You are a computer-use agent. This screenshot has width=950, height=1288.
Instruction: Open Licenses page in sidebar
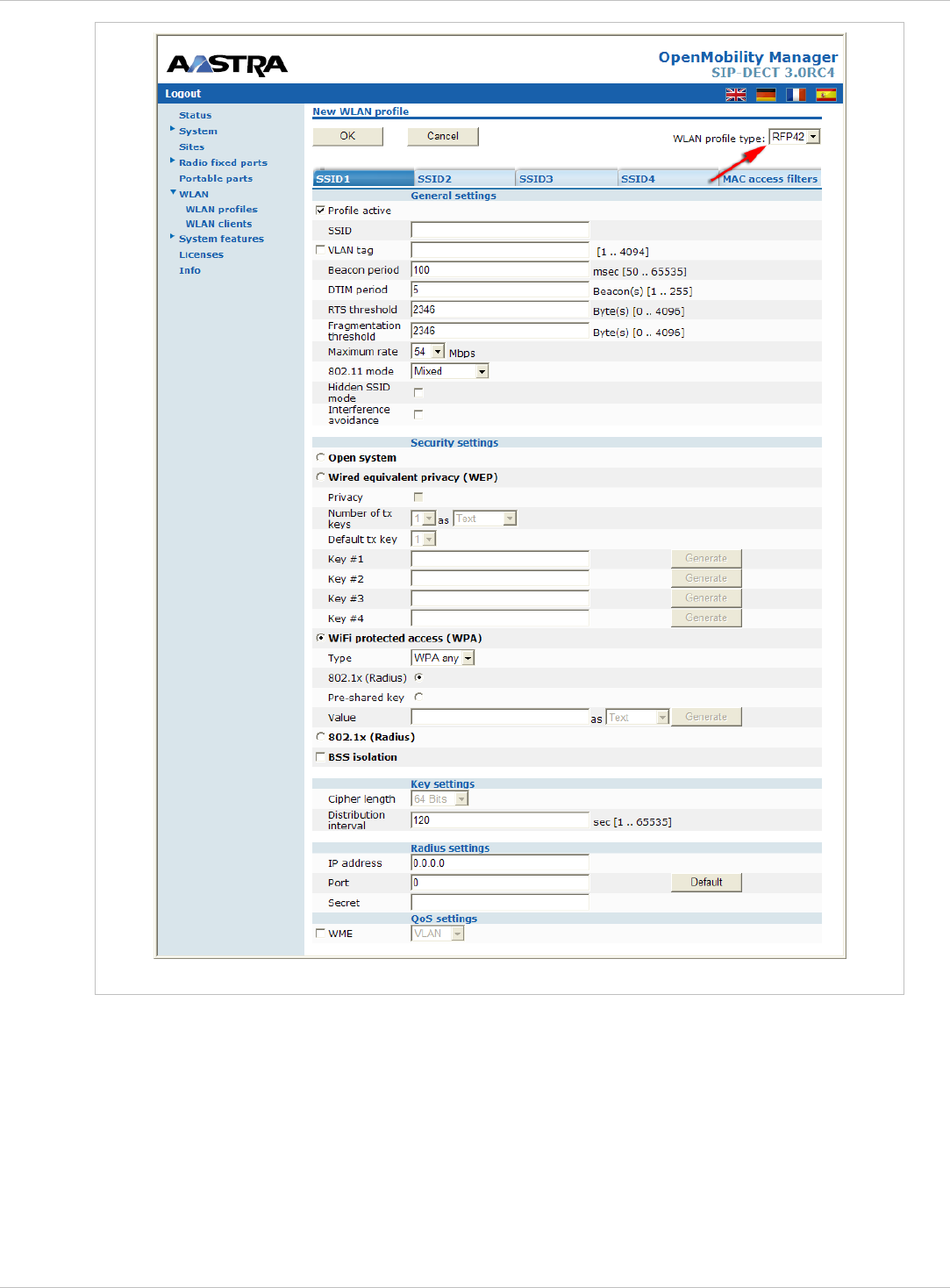pos(201,255)
